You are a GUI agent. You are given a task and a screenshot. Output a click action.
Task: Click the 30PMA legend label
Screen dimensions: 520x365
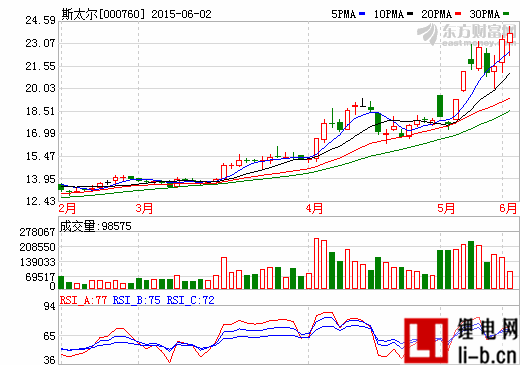click(485, 14)
